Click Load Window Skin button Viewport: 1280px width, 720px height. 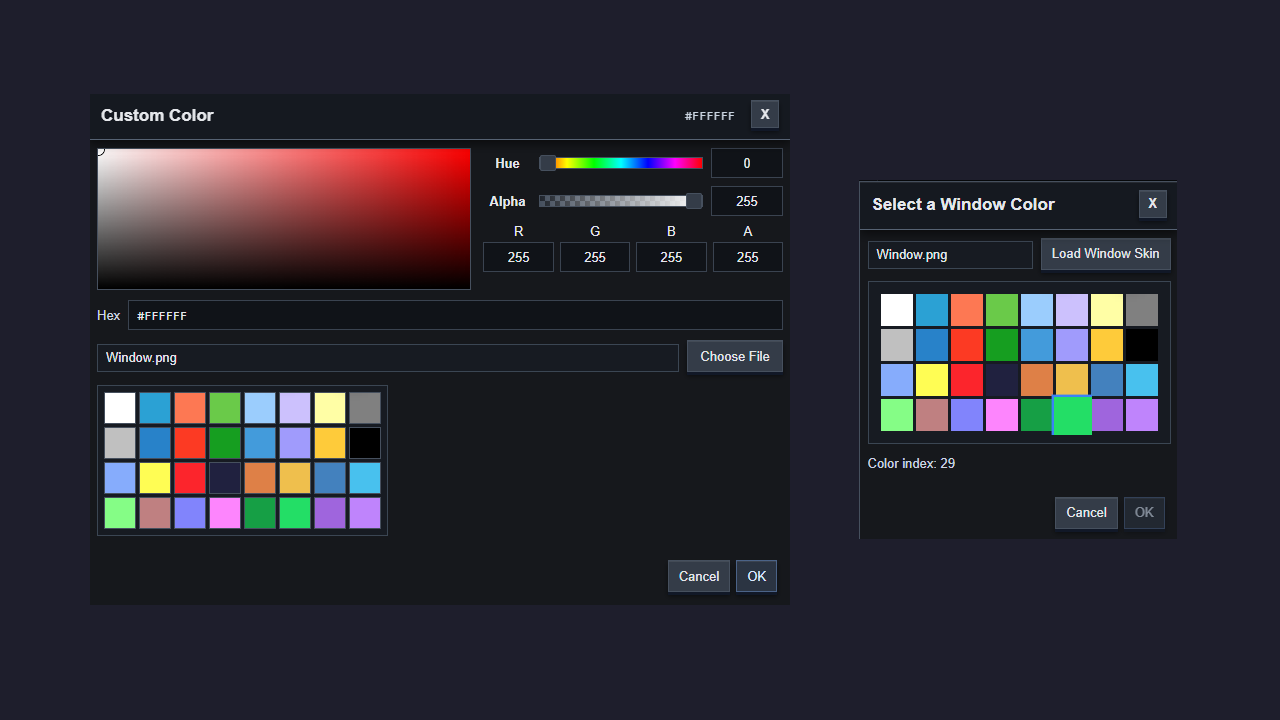click(x=1105, y=254)
